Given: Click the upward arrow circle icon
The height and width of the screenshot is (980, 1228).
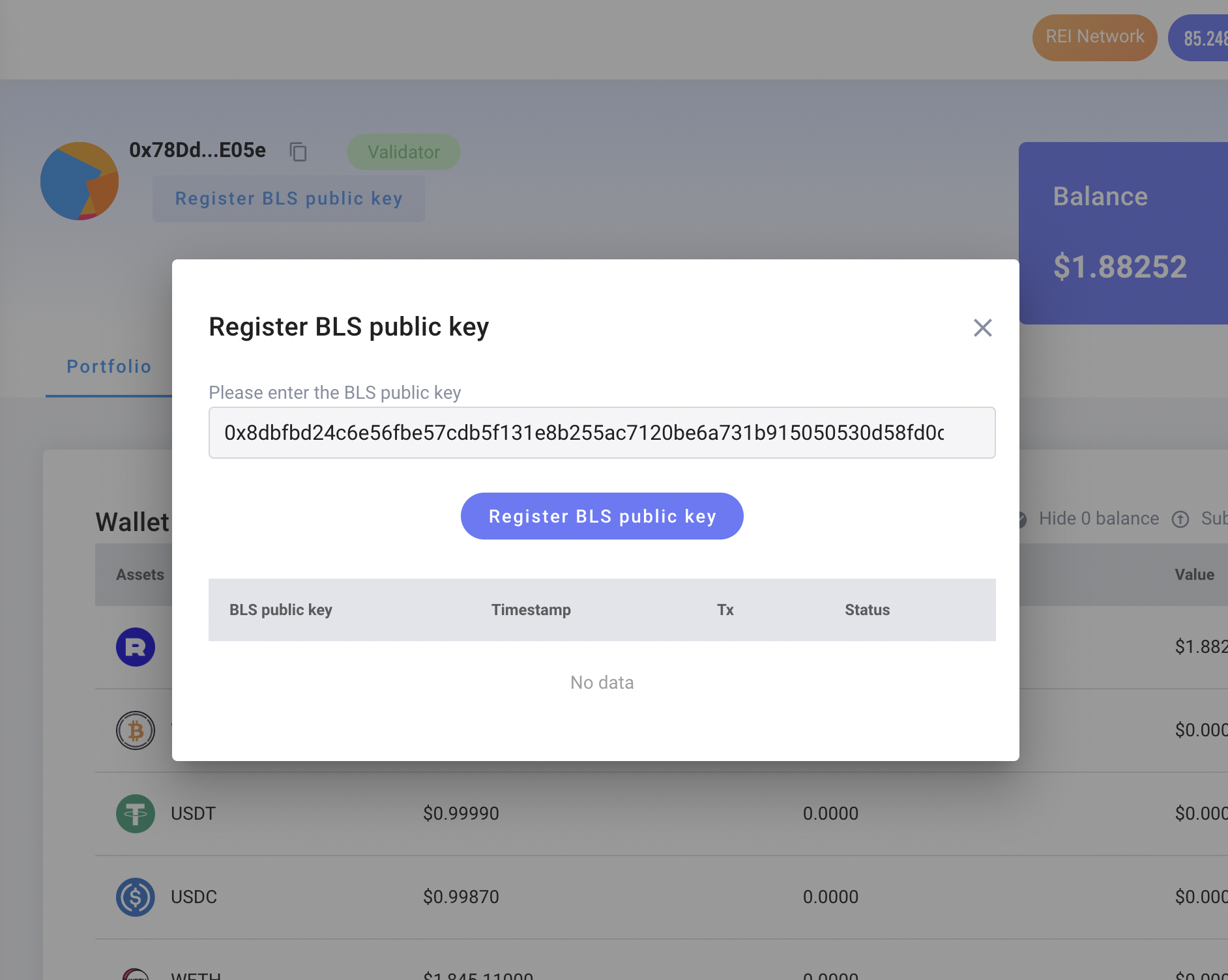Looking at the screenshot, I should point(1180,519).
